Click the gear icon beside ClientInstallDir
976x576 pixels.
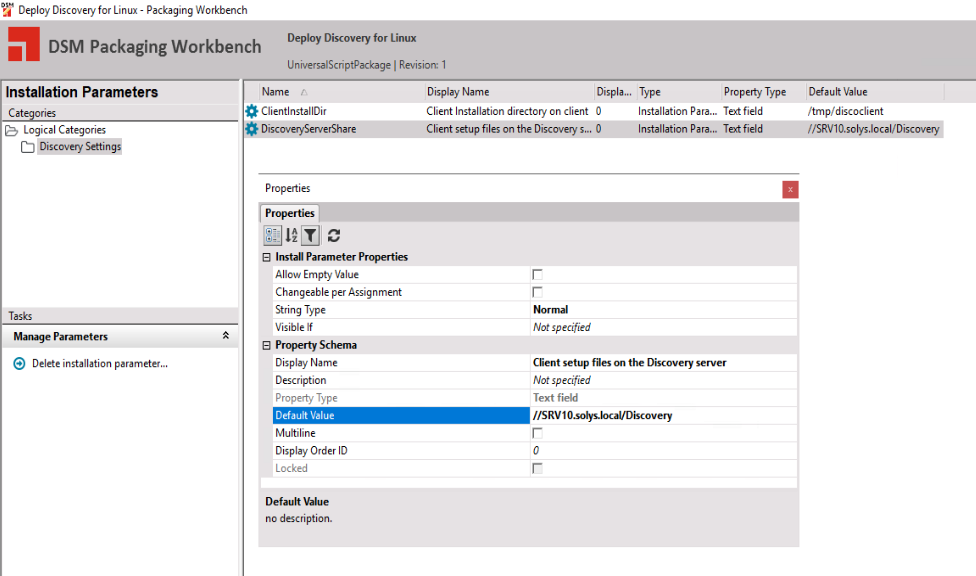(x=252, y=111)
